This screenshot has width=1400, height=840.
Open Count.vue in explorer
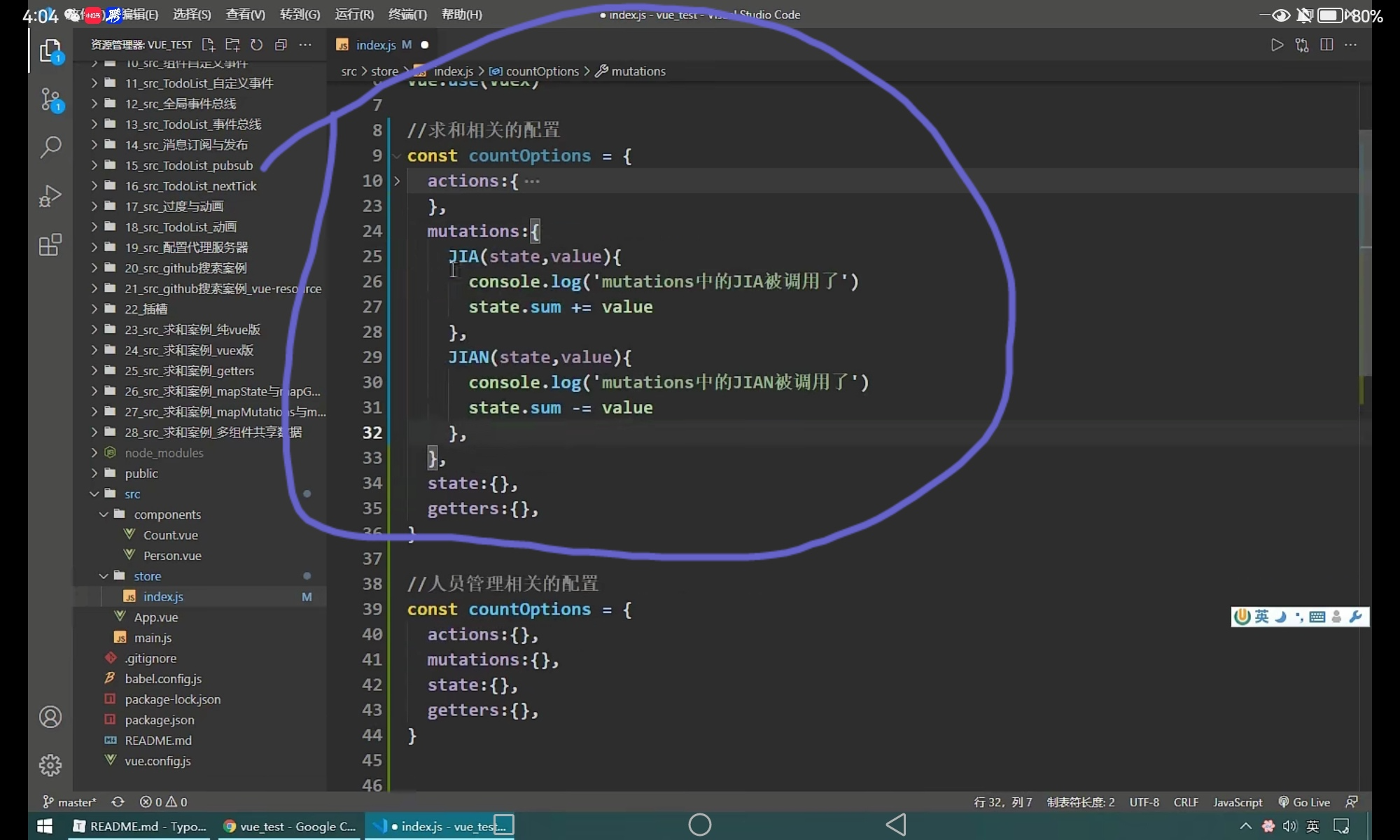point(171,535)
